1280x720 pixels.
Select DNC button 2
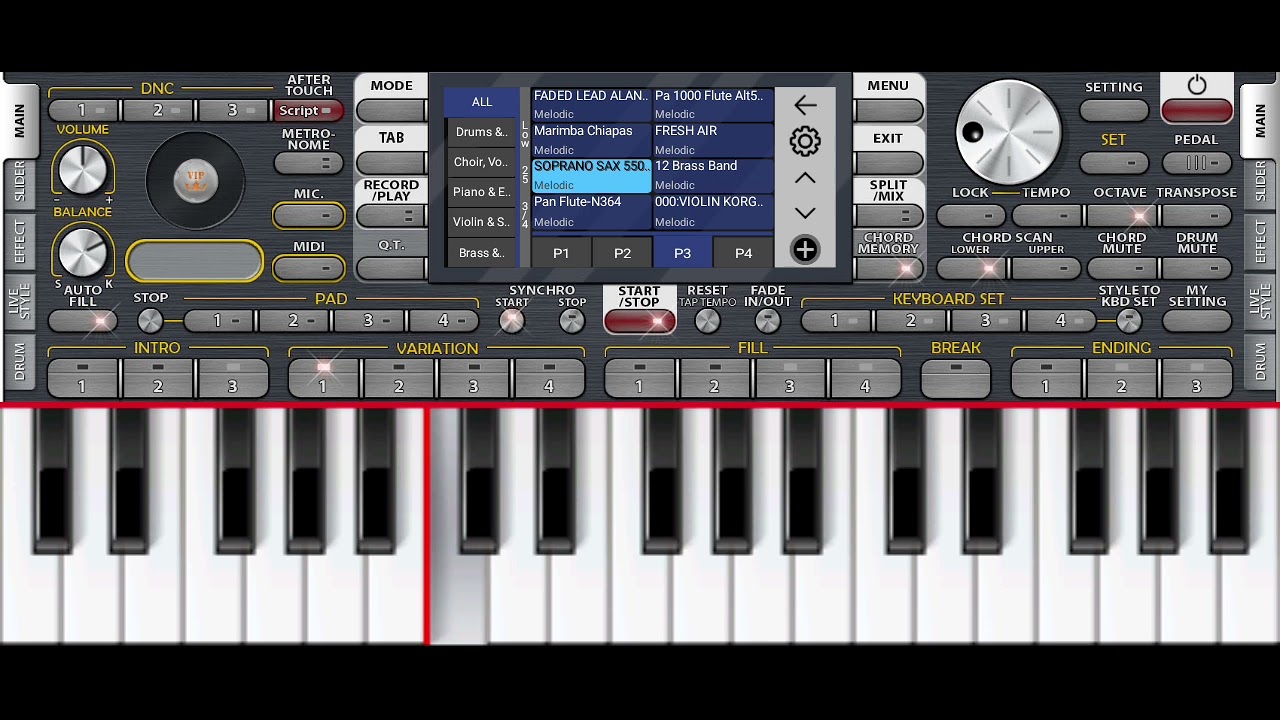coord(158,111)
